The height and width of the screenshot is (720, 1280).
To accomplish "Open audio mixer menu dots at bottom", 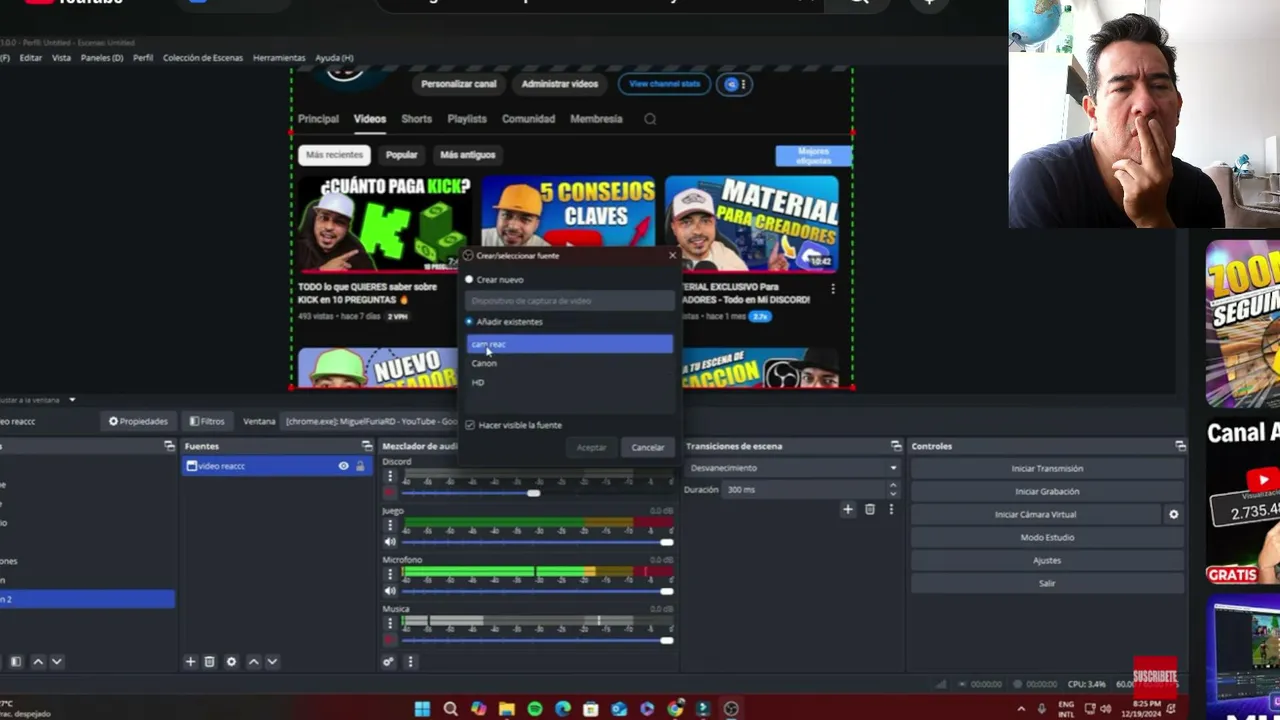I will (409, 662).
